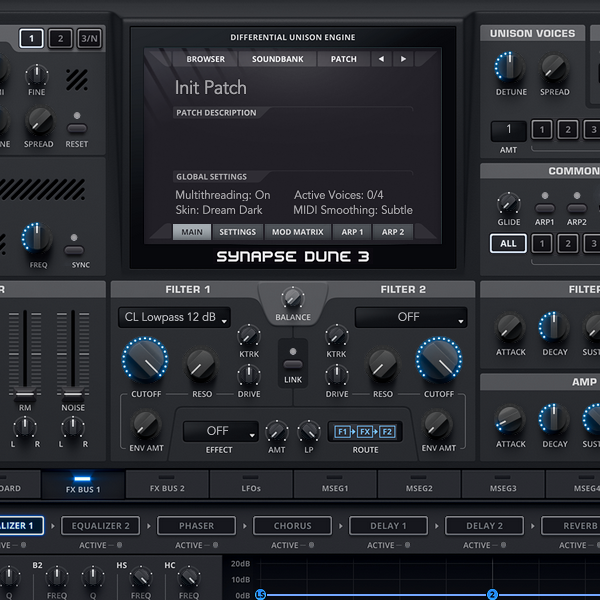Screen dimensions: 600x600
Task: Click the Unison Voices DETUNE knob
Action: click(x=510, y=67)
